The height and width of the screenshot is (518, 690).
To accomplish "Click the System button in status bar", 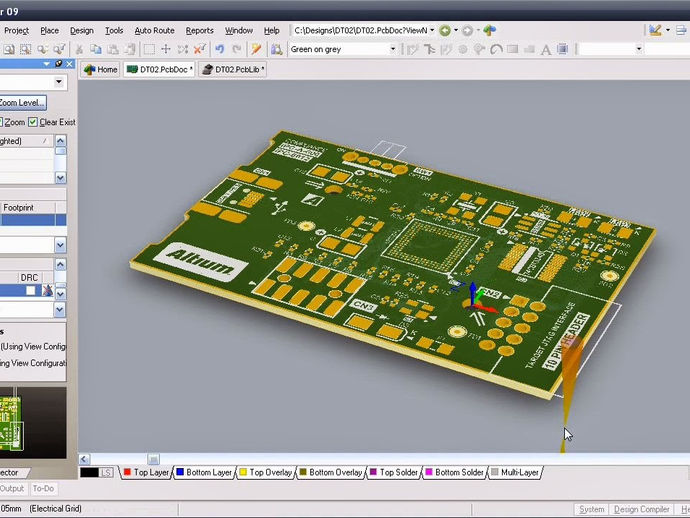I will pos(591,509).
